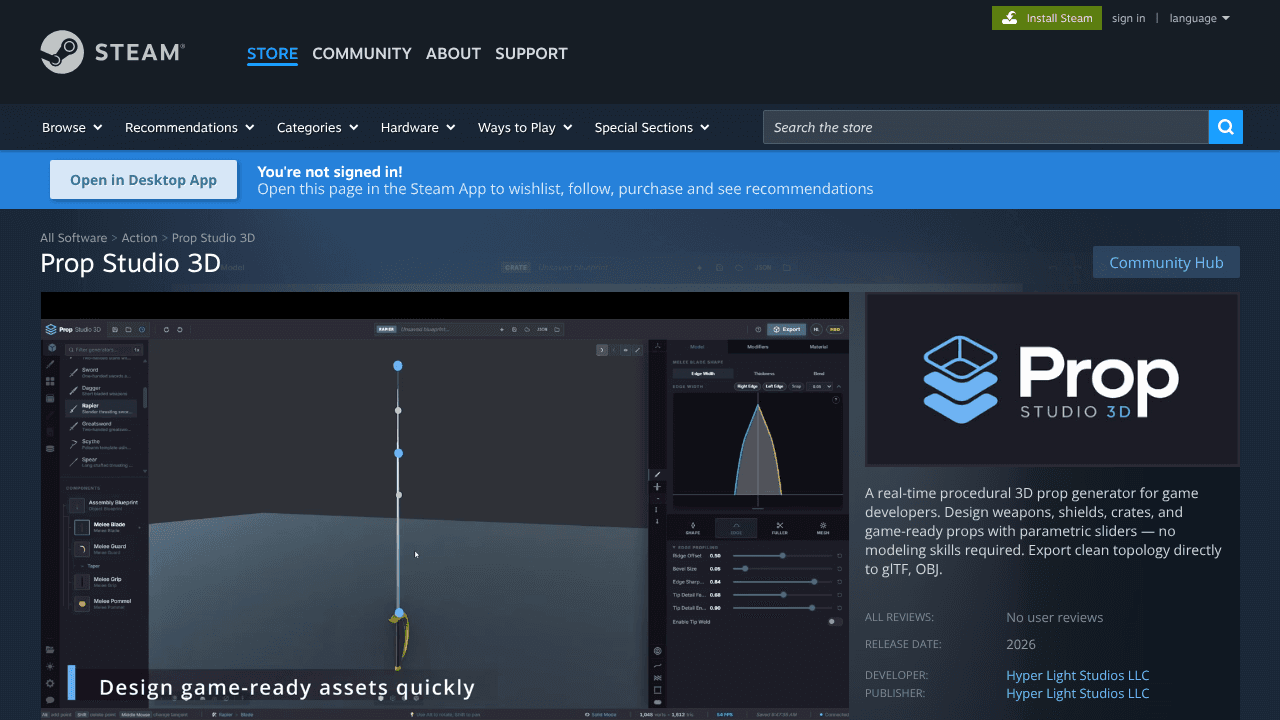
Task: Toggle the Left Edge pill
Action: coord(774,386)
